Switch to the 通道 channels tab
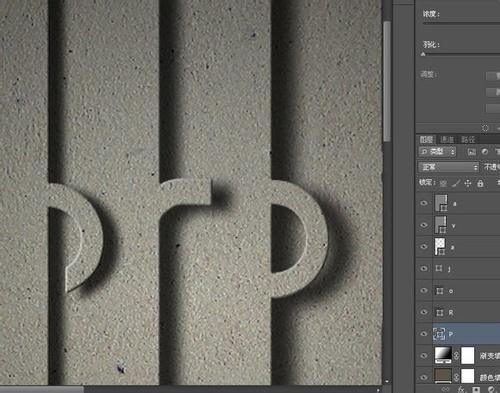500x393 pixels. click(x=447, y=139)
